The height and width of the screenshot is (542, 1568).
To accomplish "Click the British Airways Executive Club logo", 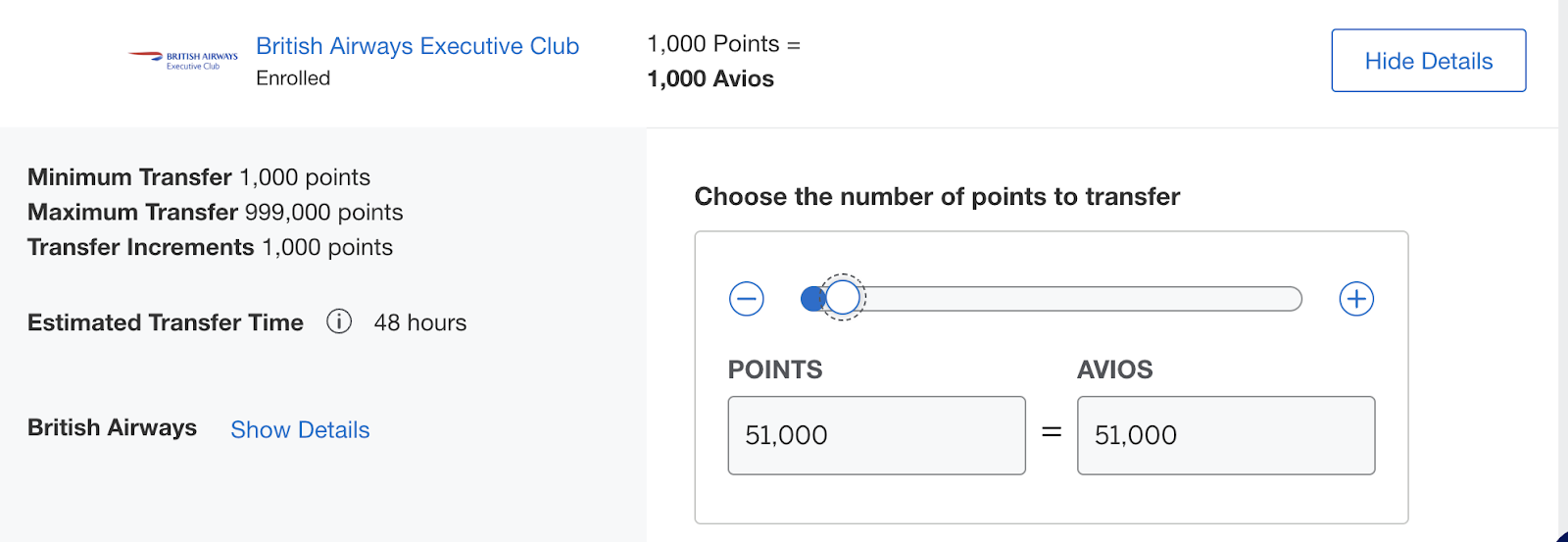I will click(x=183, y=60).
